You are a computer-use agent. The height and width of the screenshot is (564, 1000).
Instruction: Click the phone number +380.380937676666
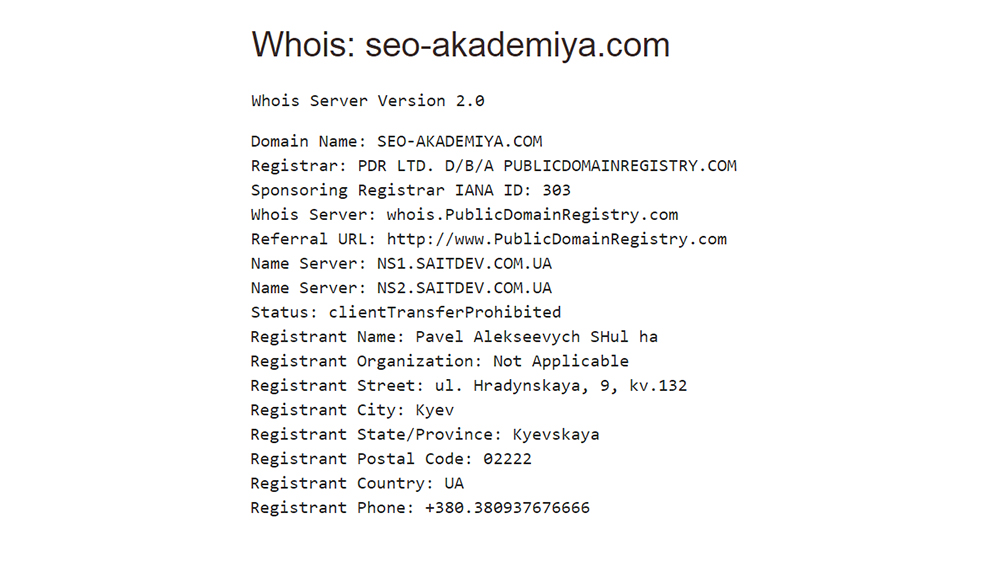coord(507,508)
